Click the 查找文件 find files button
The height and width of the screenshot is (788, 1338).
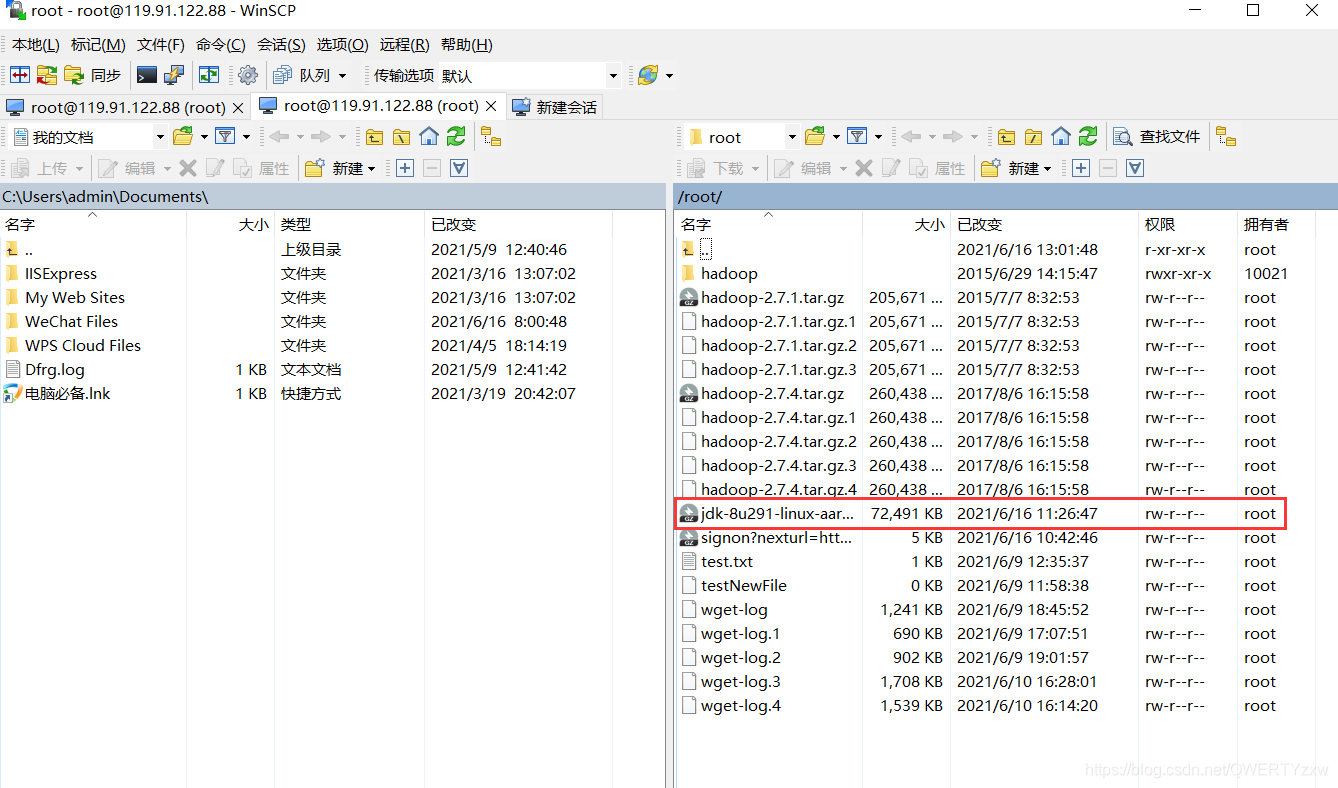tap(1157, 137)
